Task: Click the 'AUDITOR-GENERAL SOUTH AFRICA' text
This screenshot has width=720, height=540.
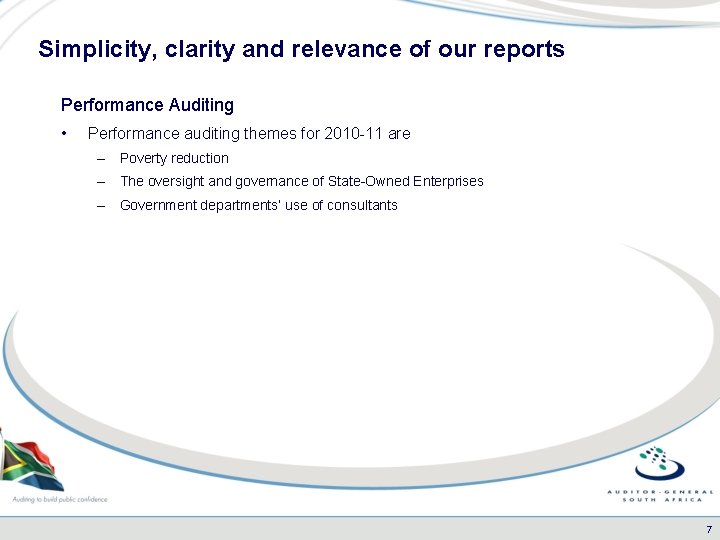Action: (x=661, y=495)
